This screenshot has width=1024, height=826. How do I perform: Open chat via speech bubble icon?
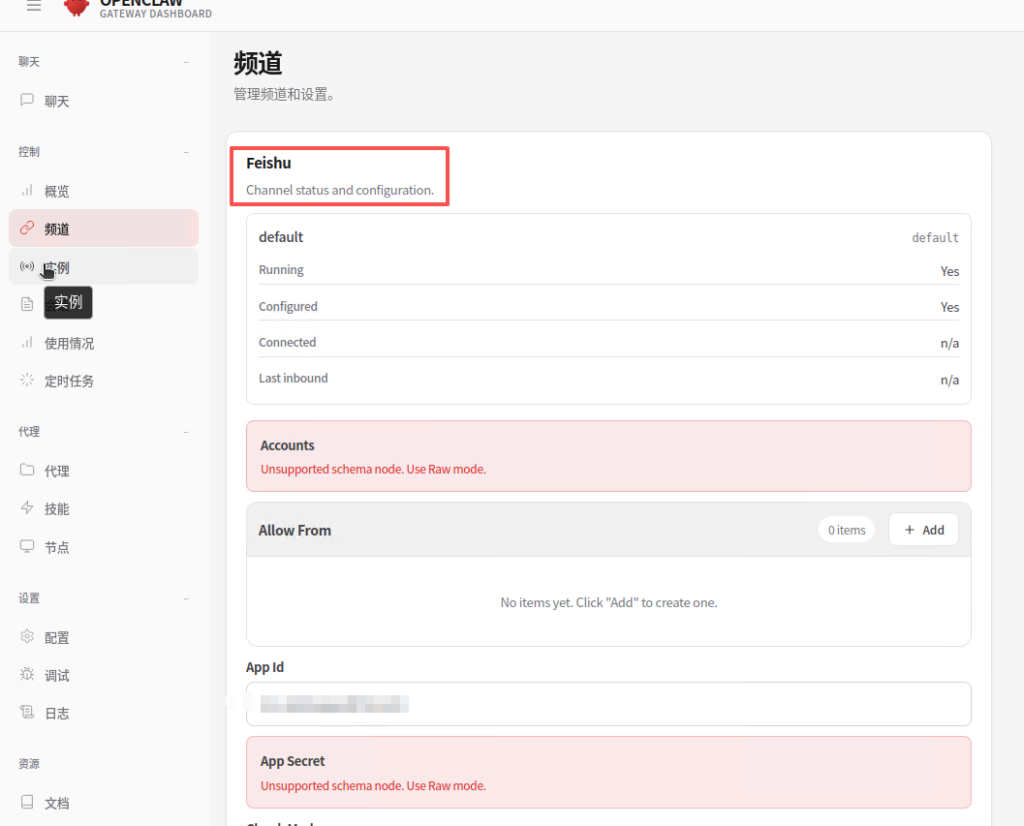point(27,100)
